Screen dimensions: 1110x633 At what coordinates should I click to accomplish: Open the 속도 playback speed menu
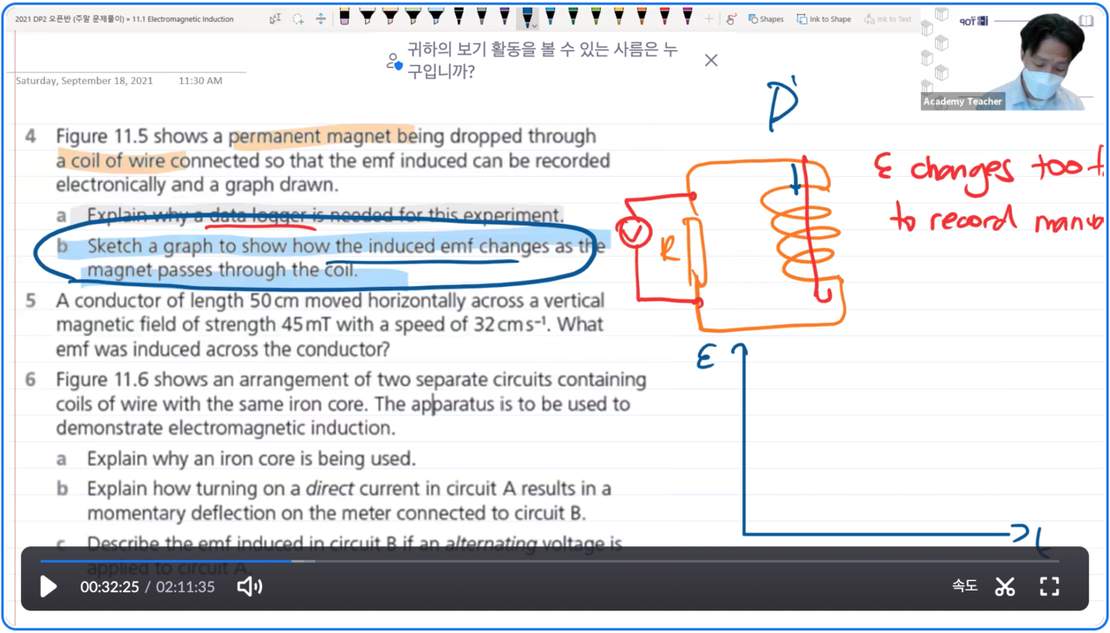pos(964,587)
